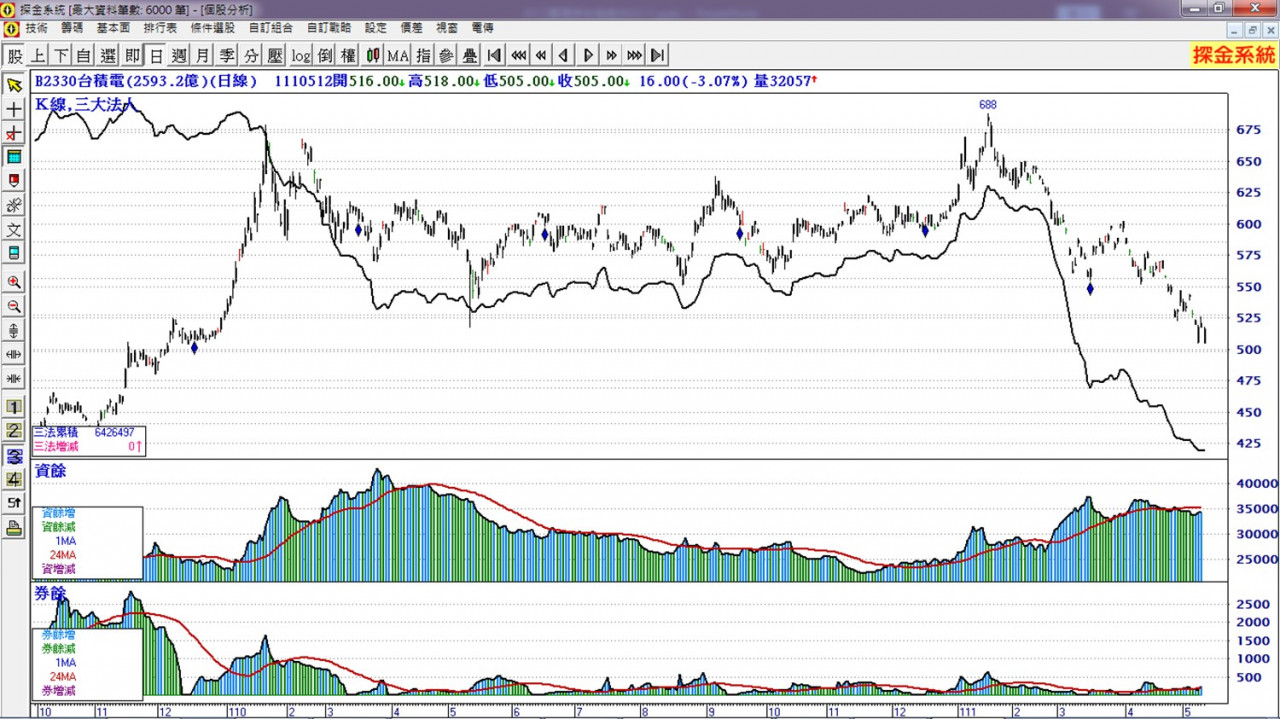Click the zoom out magnifier icon
The image size is (1280, 719).
14,307
